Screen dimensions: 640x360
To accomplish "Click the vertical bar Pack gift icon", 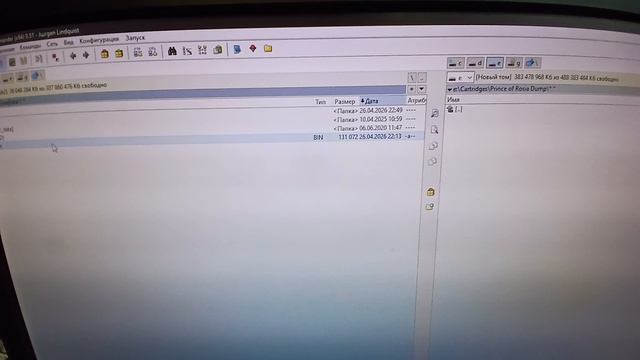I will pos(431,192).
